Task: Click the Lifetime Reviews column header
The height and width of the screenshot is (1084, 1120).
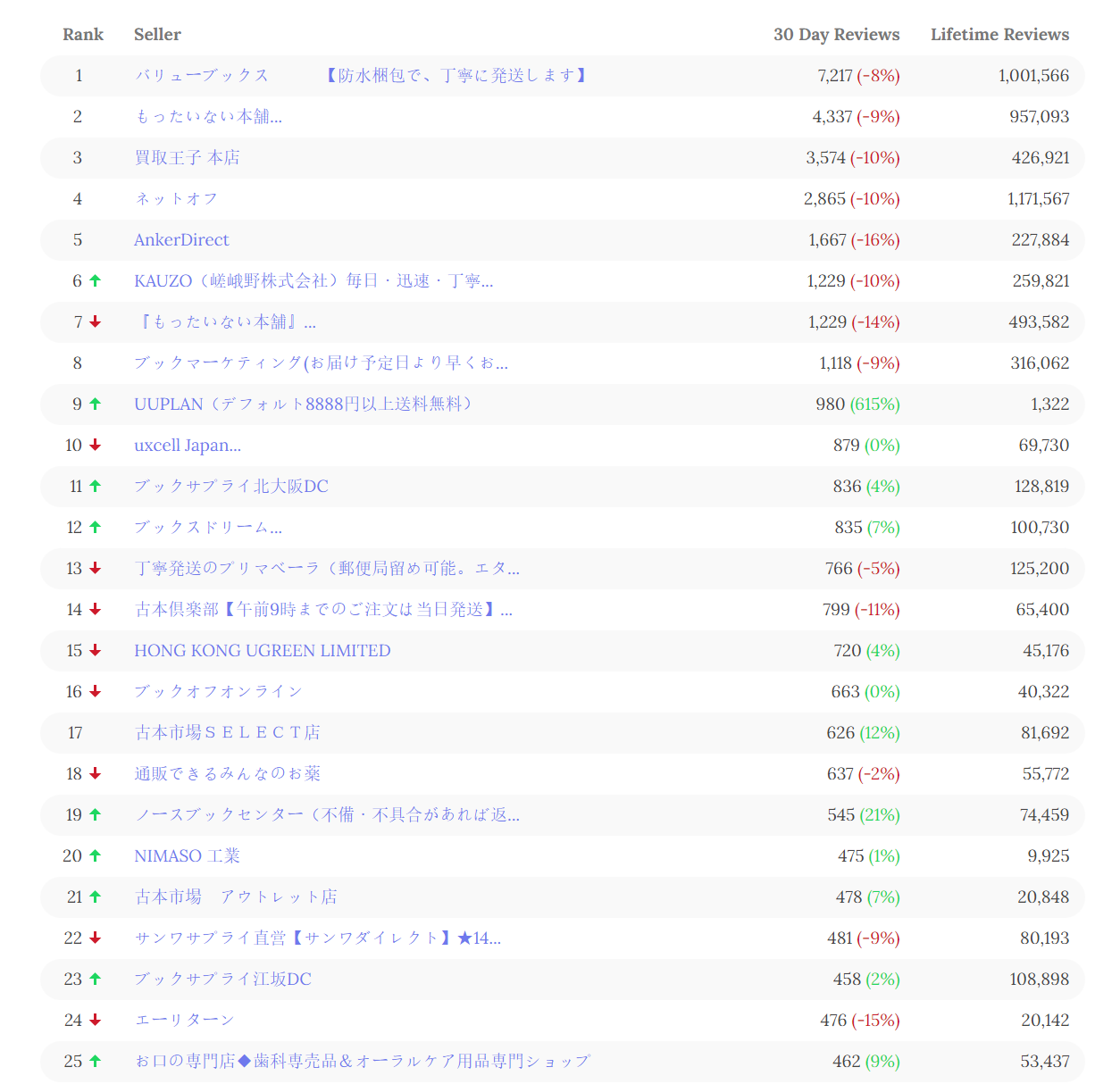Action: [x=999, y=34]
